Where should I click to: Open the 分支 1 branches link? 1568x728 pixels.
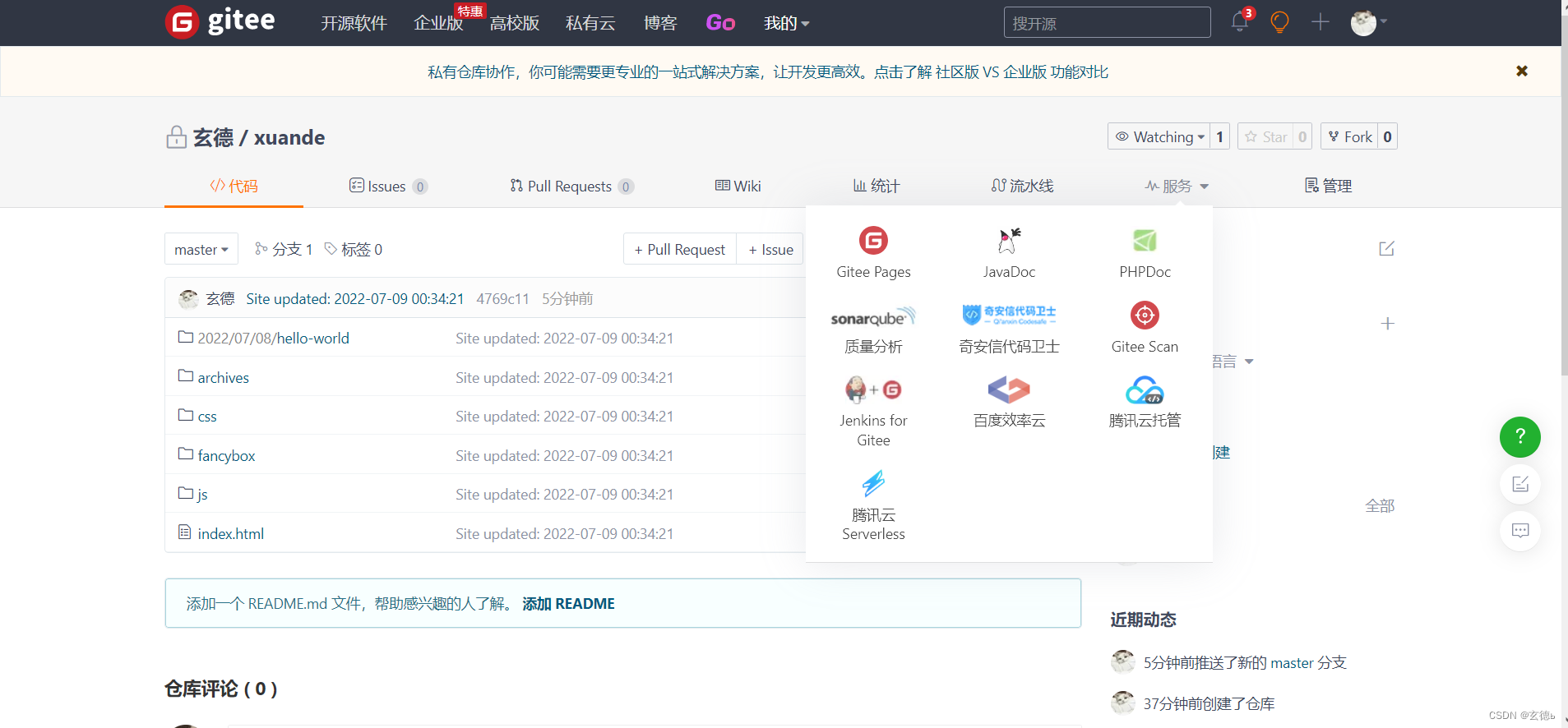tap(284, 249)
